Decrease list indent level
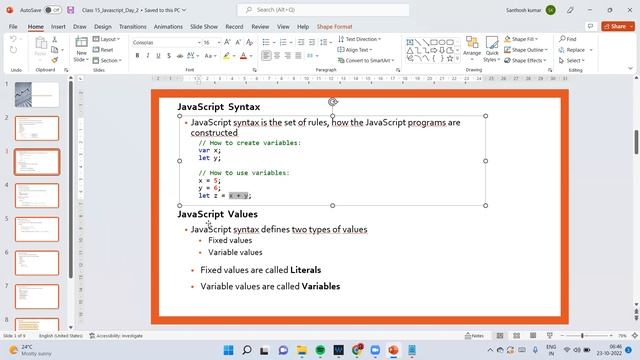 point(301,42)
